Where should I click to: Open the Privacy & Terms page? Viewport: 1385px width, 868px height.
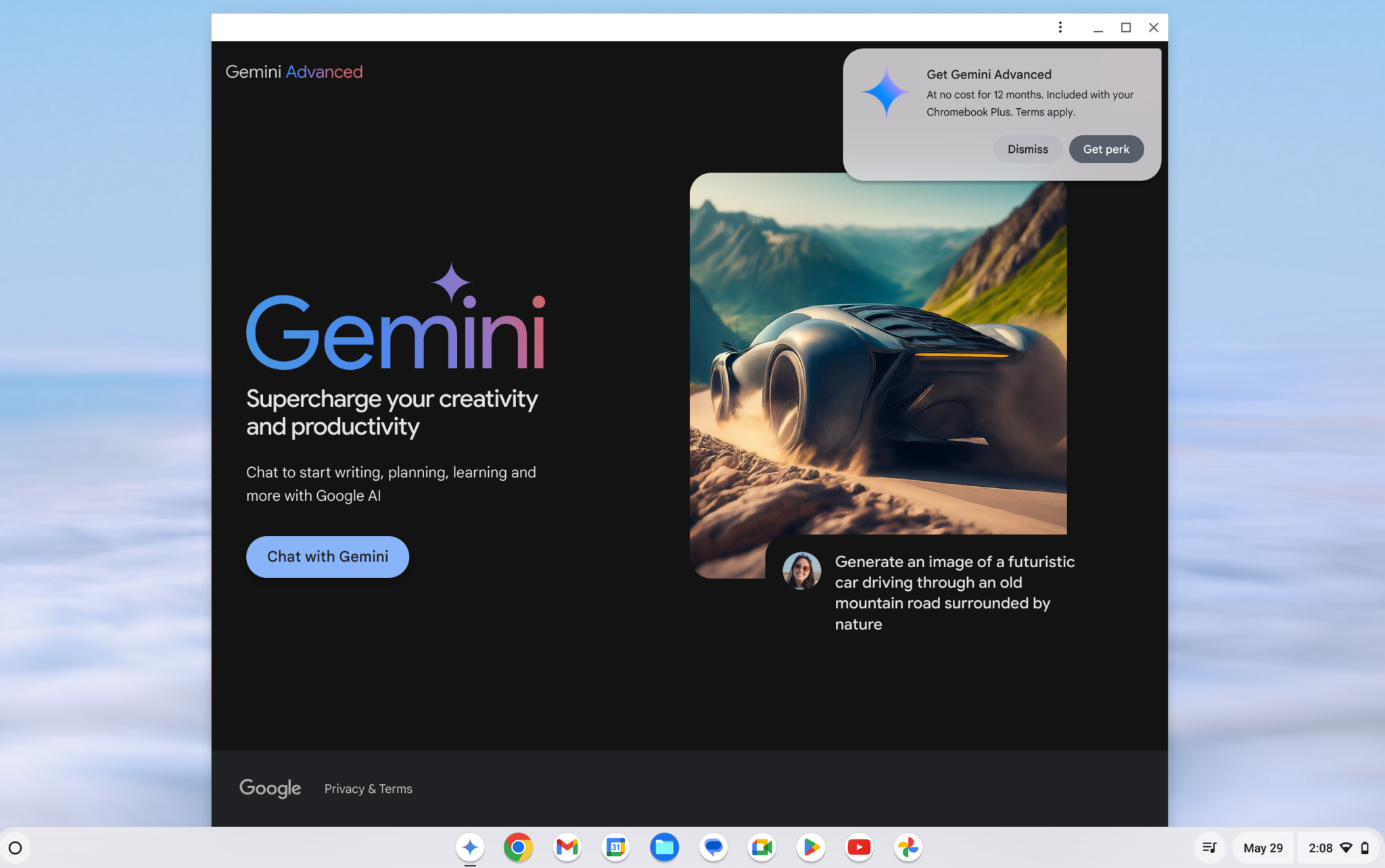(368, 788)
